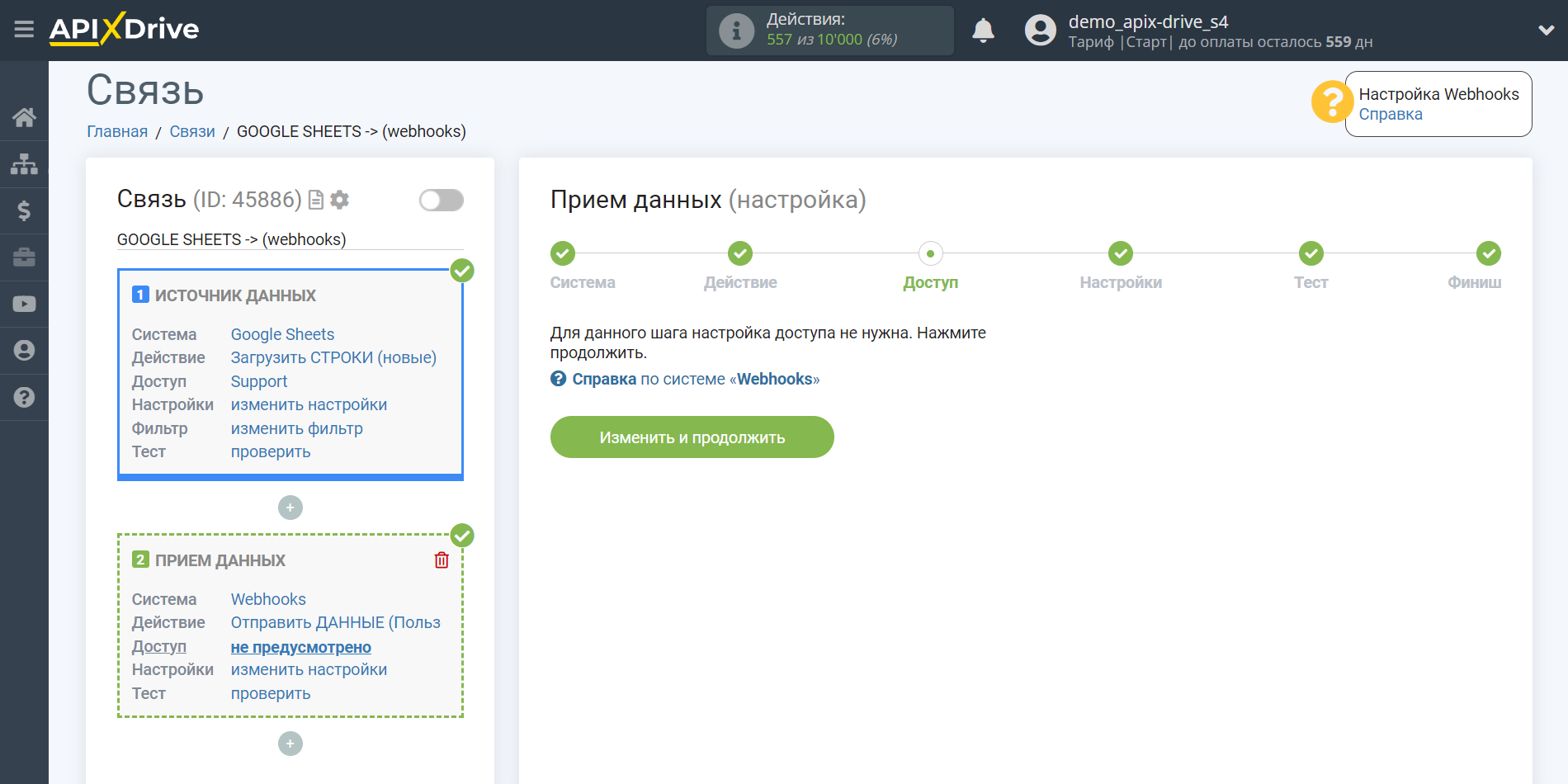Open the Справка link for Webhooks setup

coord(1391,115)
